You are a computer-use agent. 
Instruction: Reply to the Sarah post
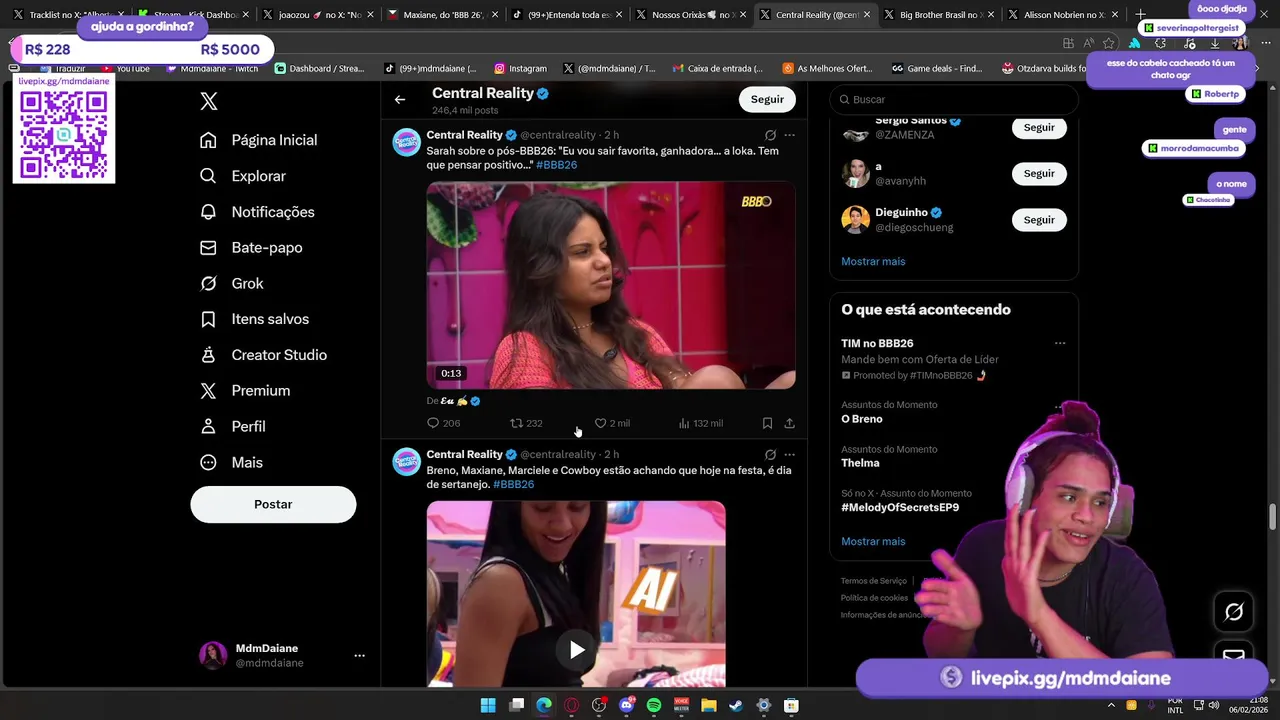(x=443, y=423)
